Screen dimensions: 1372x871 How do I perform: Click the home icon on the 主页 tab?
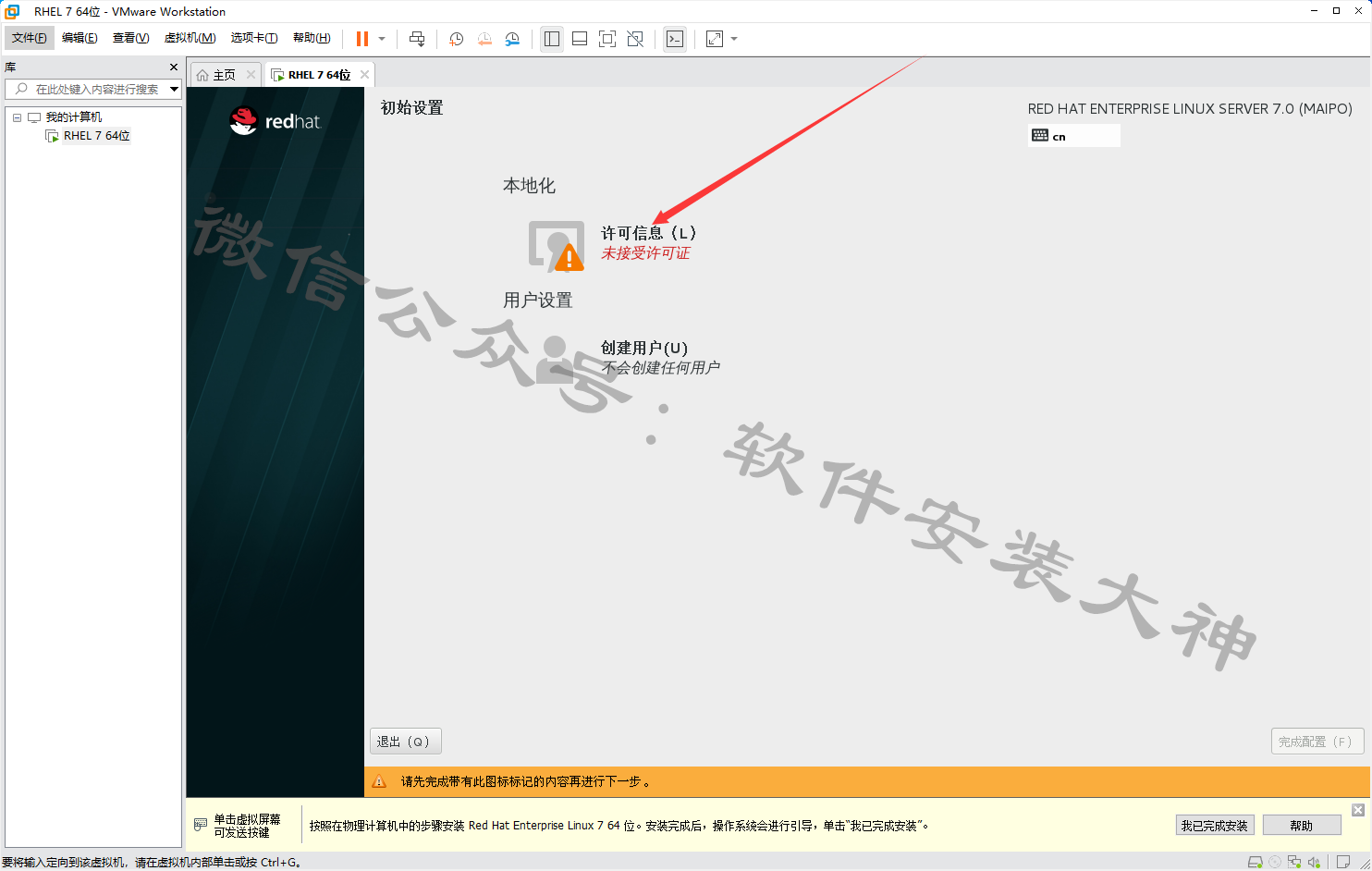tap(202, 75)
